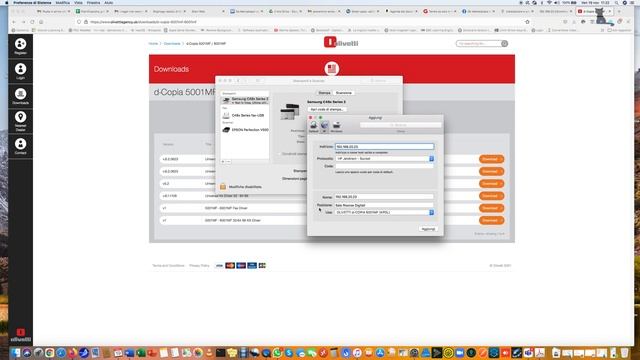
Task: Toggle the Condividi stampante checkbox
Action: click(x=280, y=154)
